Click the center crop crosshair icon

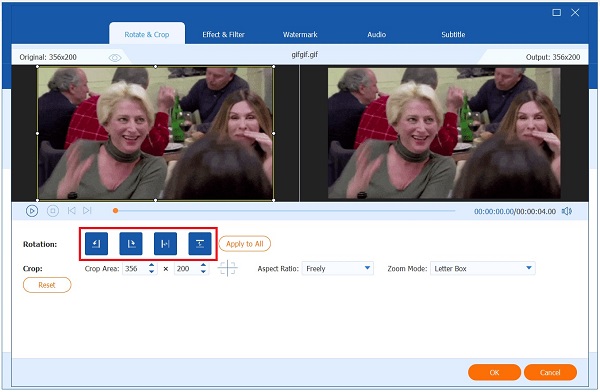click(x=227, y=268)
